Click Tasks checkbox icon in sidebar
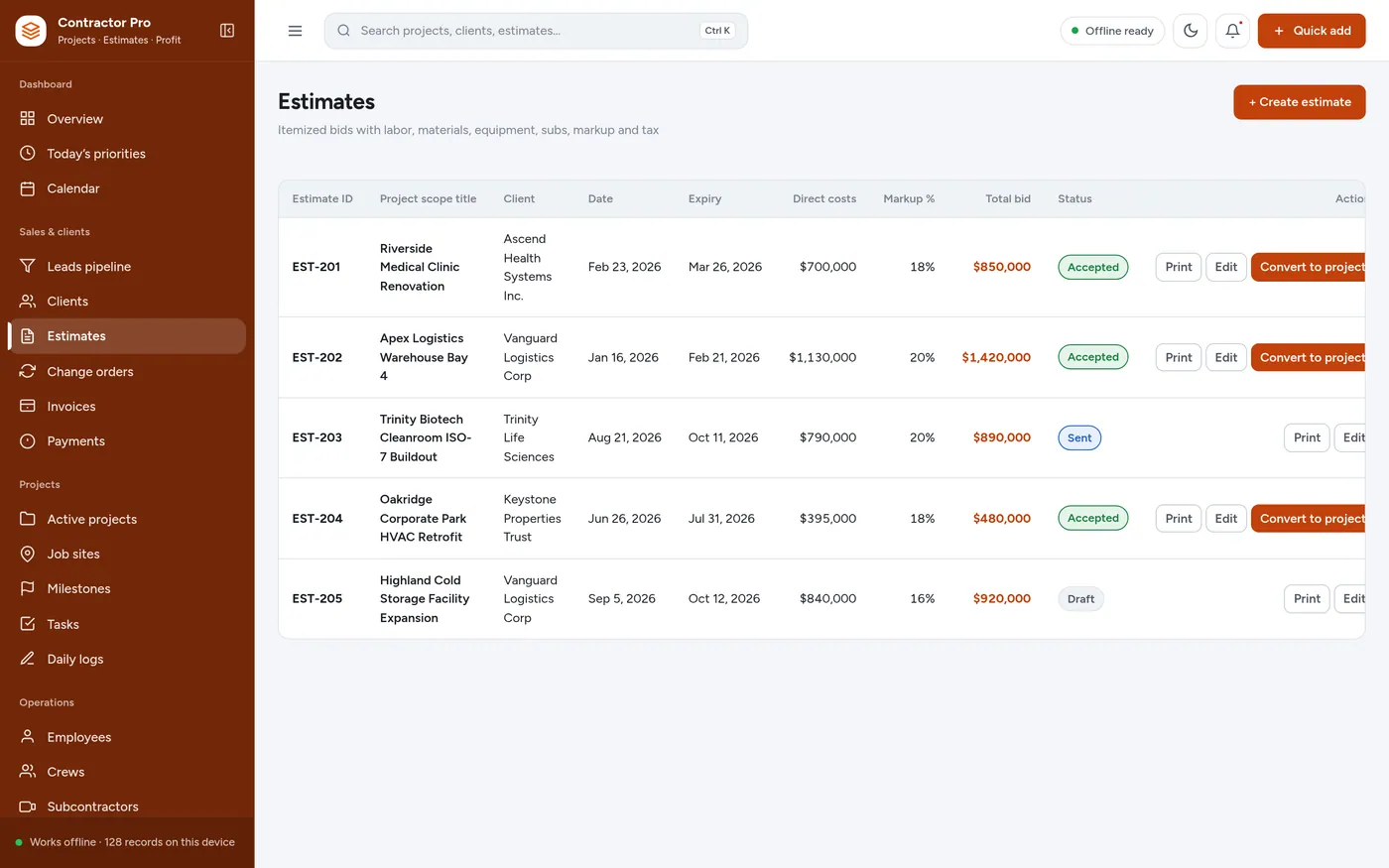This screenshot has width=1389, height=868. pyautogui.click(x=28, y=625)
